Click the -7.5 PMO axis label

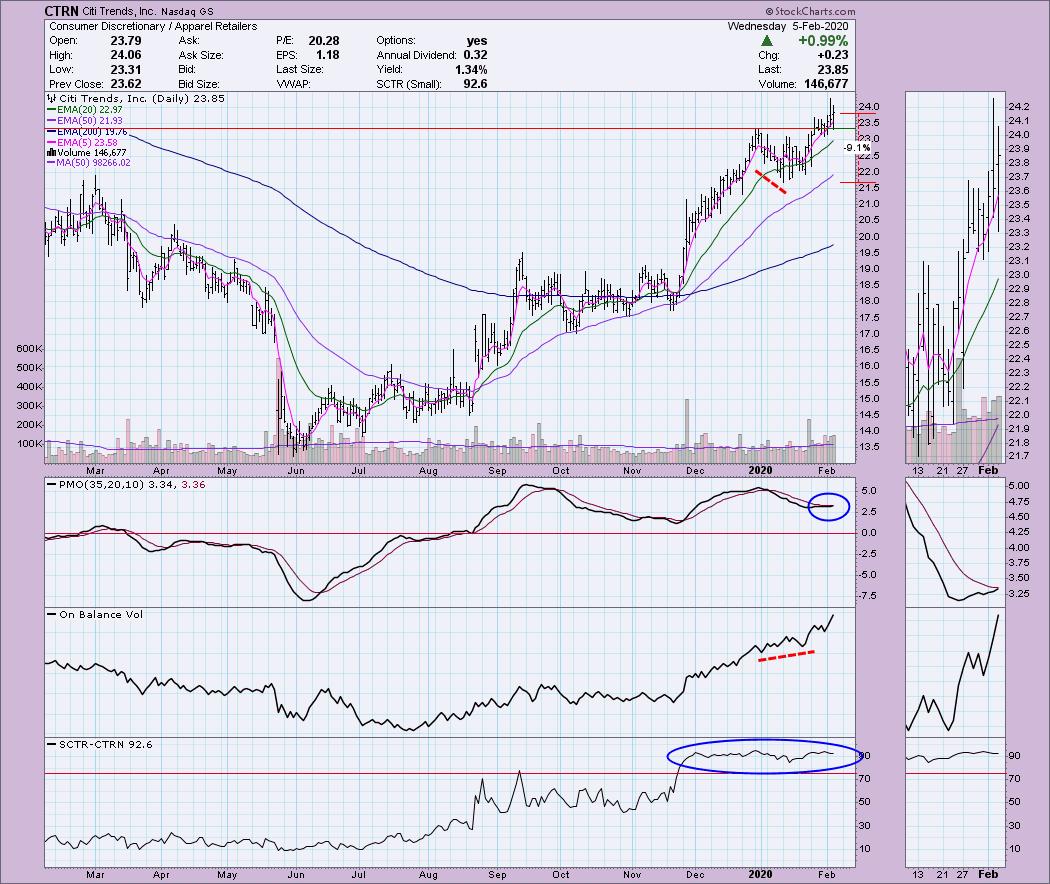869,595
